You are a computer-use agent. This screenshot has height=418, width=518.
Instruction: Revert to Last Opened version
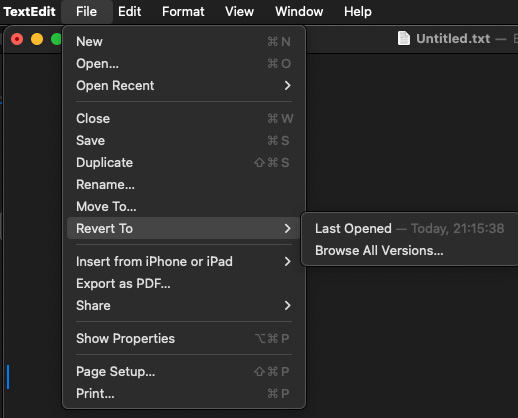pyautogui.click(x=410, y=228)
